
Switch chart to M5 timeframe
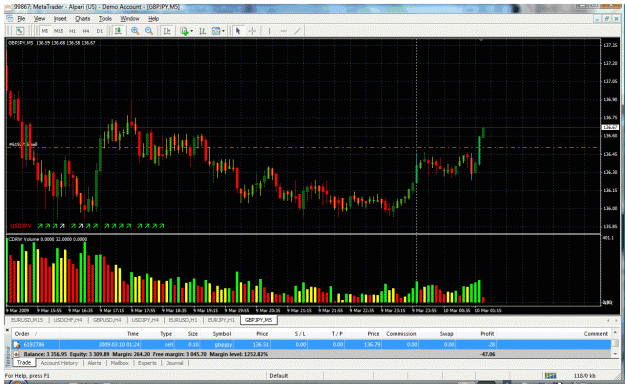click(x=45, y=31)
